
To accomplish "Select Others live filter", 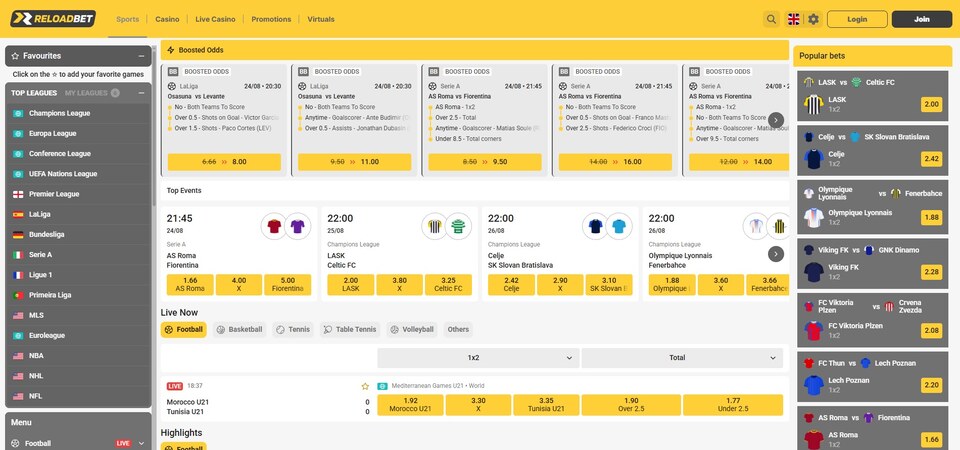I will [x=458, y=329].
